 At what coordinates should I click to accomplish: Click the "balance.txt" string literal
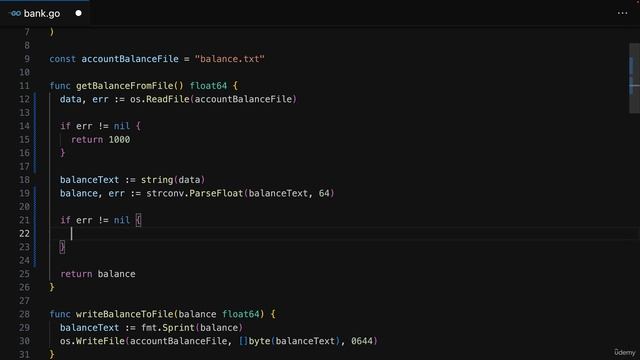coord(230,59)
